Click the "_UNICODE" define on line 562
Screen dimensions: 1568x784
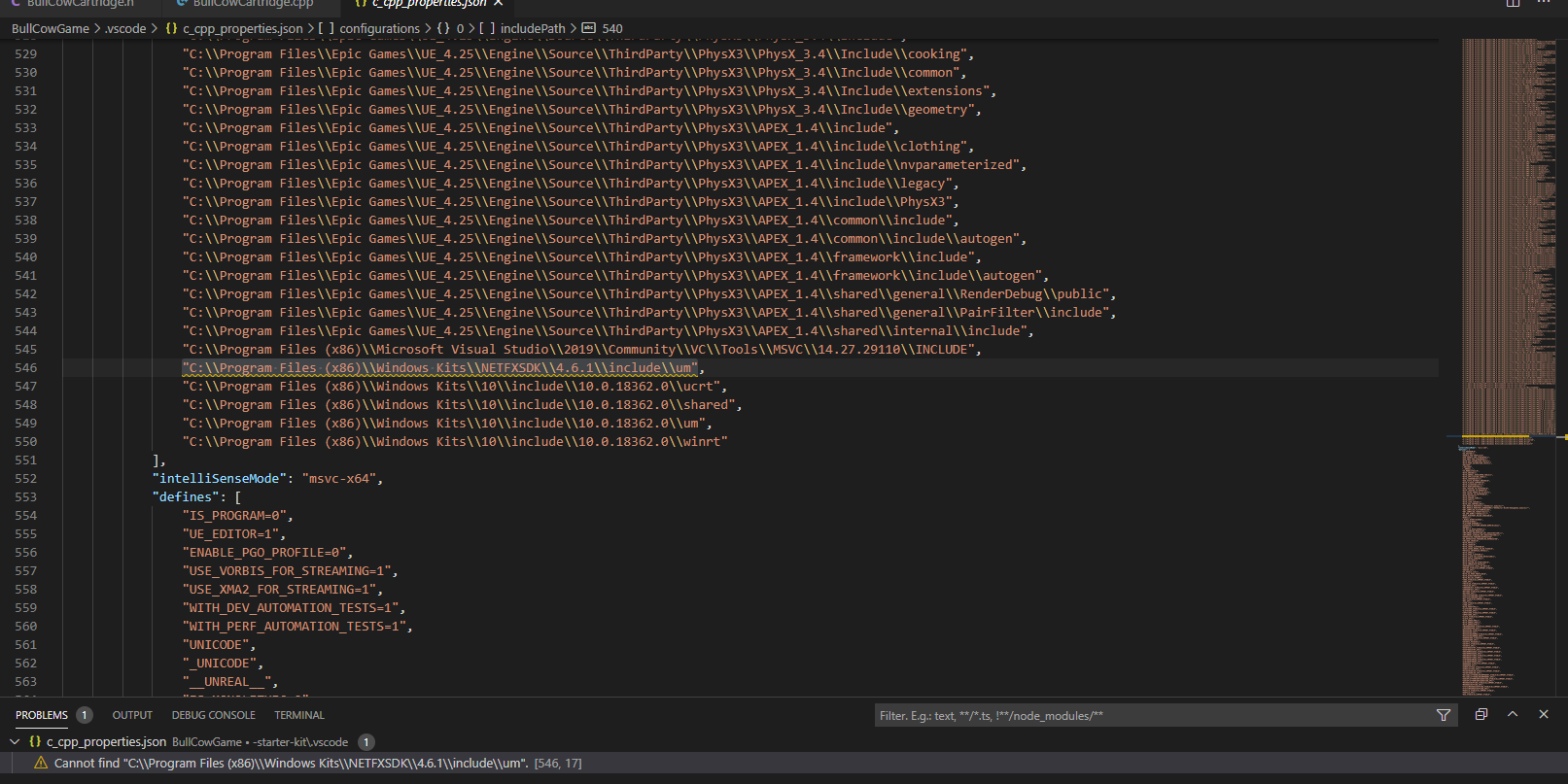click(220, 664)
